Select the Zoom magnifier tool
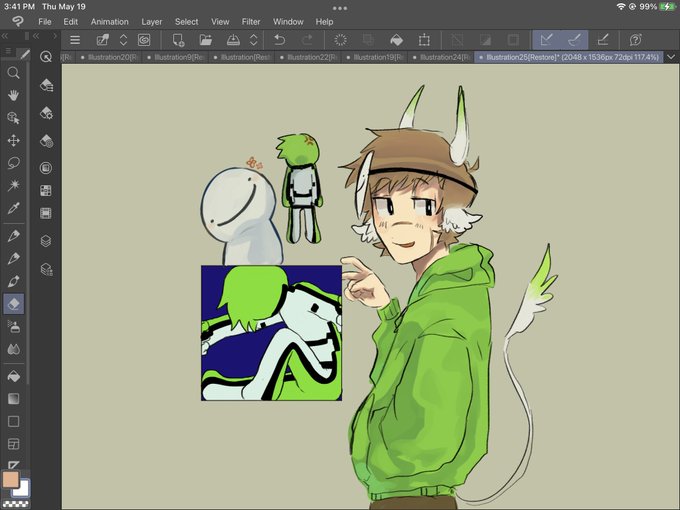Screen dimensions: 680x510 click(13, 72)
